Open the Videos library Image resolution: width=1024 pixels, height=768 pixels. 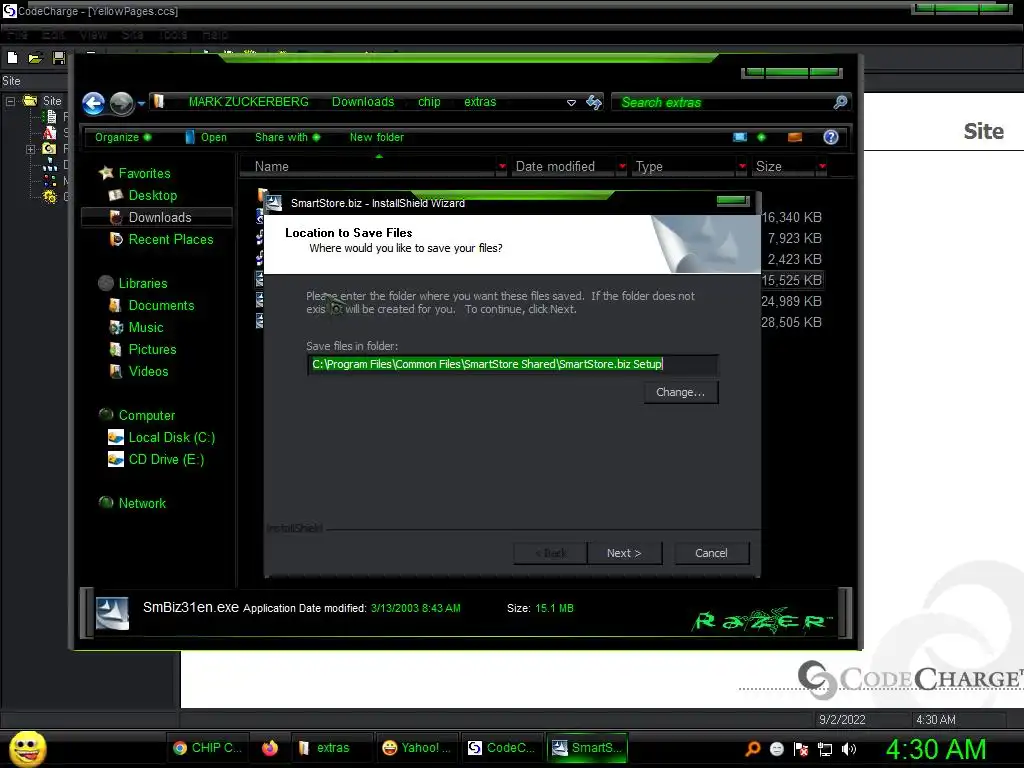[148, 372]
